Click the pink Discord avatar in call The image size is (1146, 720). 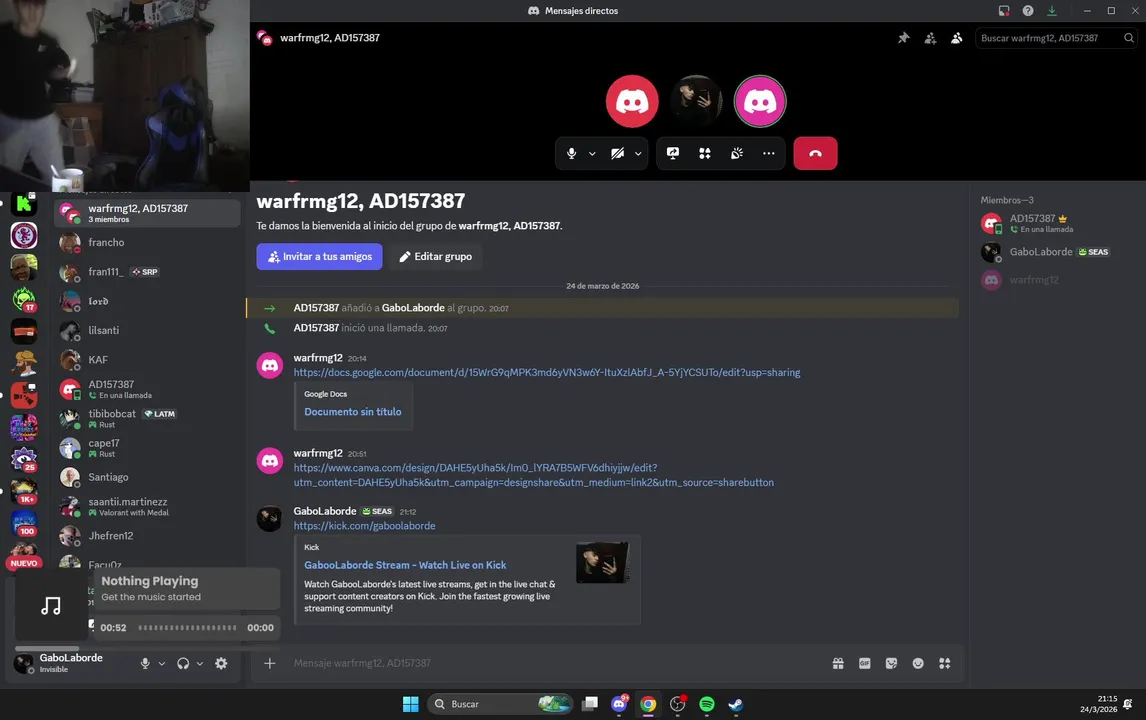click(x=760, y=101)
